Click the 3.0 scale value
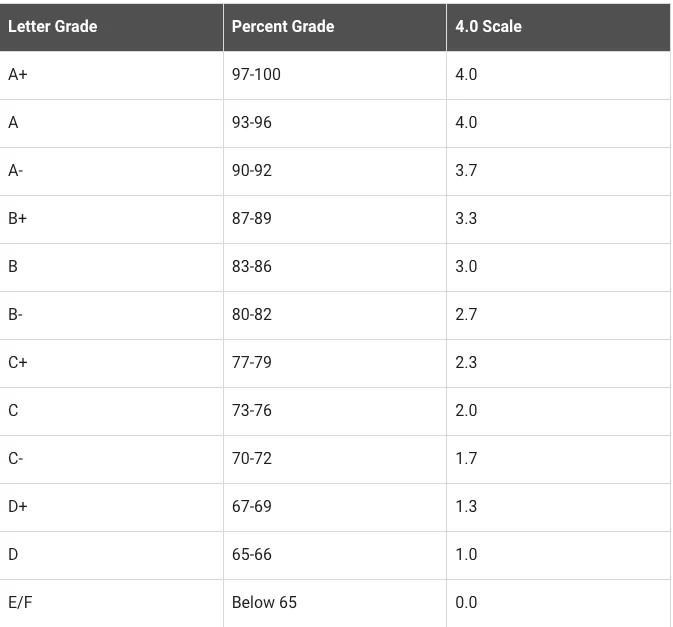Viewport: 673px width, 627px height. tap(466, 267)
